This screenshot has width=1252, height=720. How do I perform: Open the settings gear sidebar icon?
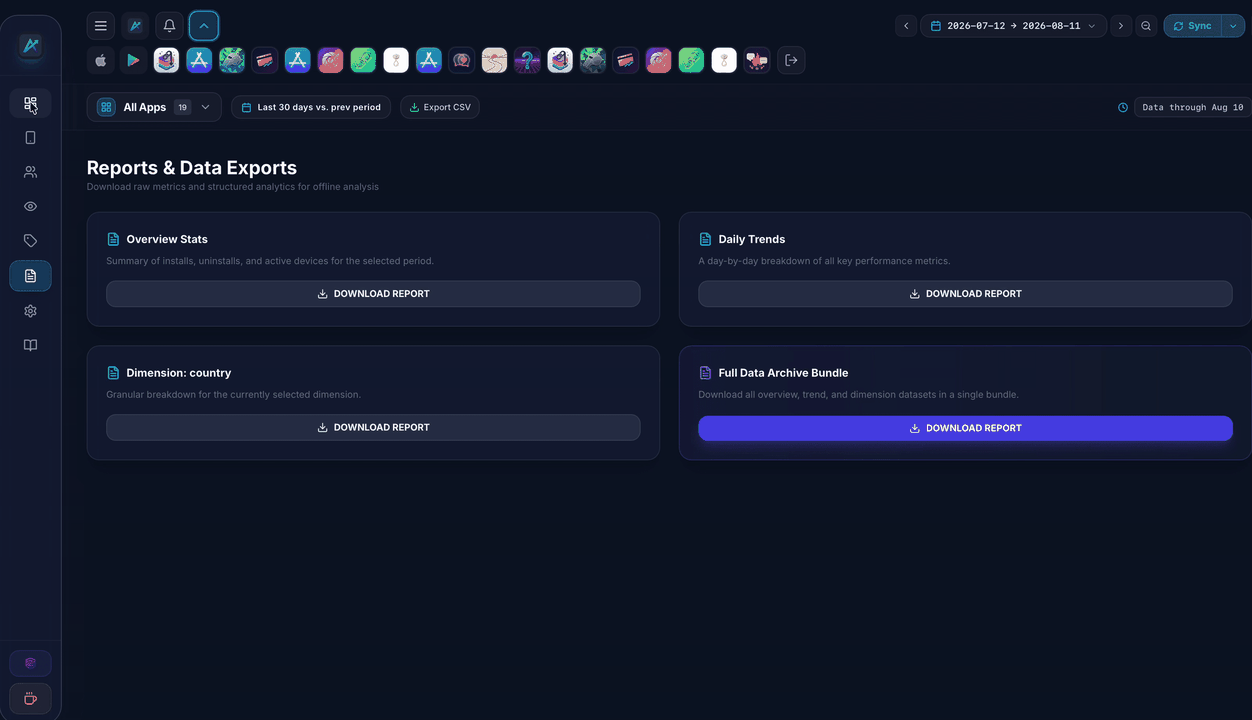tap(30, 311)
